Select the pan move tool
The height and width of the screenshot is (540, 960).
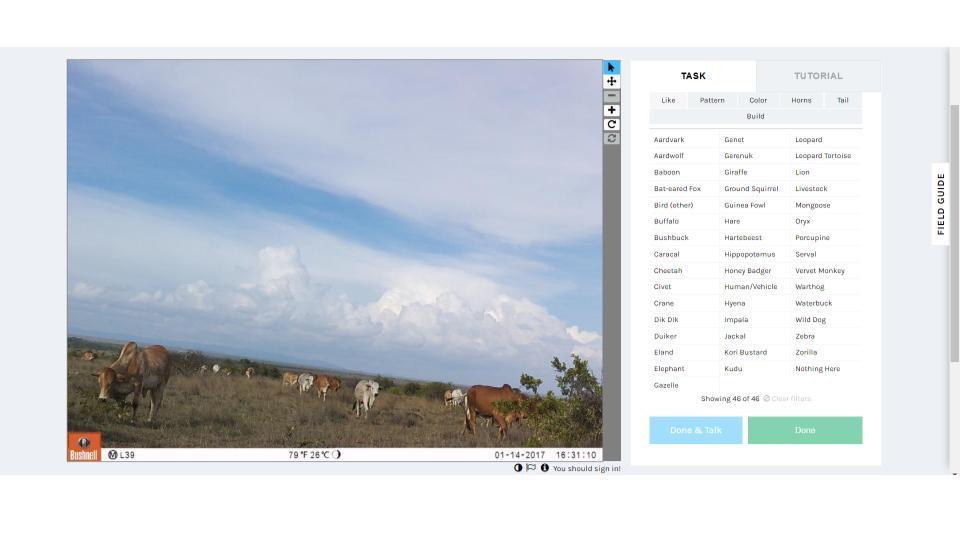click(611, 81)
